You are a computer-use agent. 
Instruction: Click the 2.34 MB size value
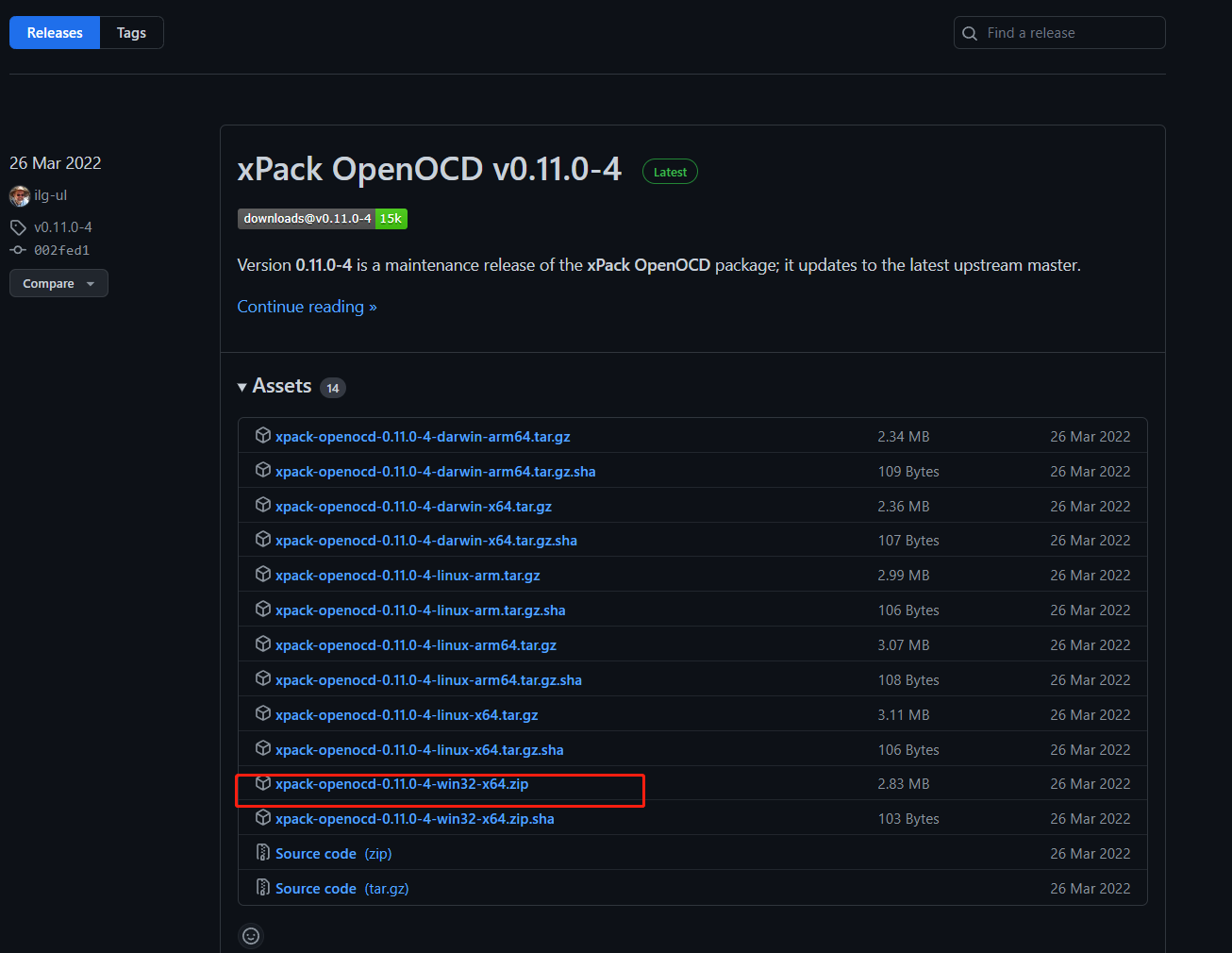point(904,437)
